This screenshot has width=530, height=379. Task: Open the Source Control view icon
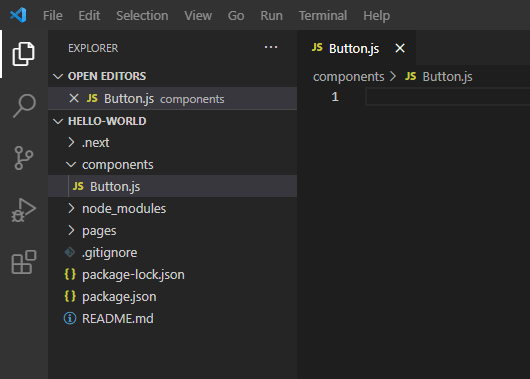pyautogui.click(x=24, y=158)
